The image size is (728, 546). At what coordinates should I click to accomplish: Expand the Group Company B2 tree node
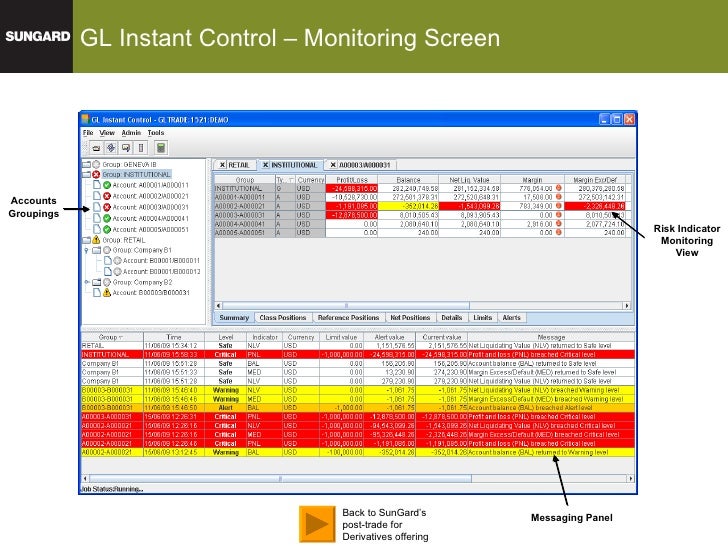[86, 282]
